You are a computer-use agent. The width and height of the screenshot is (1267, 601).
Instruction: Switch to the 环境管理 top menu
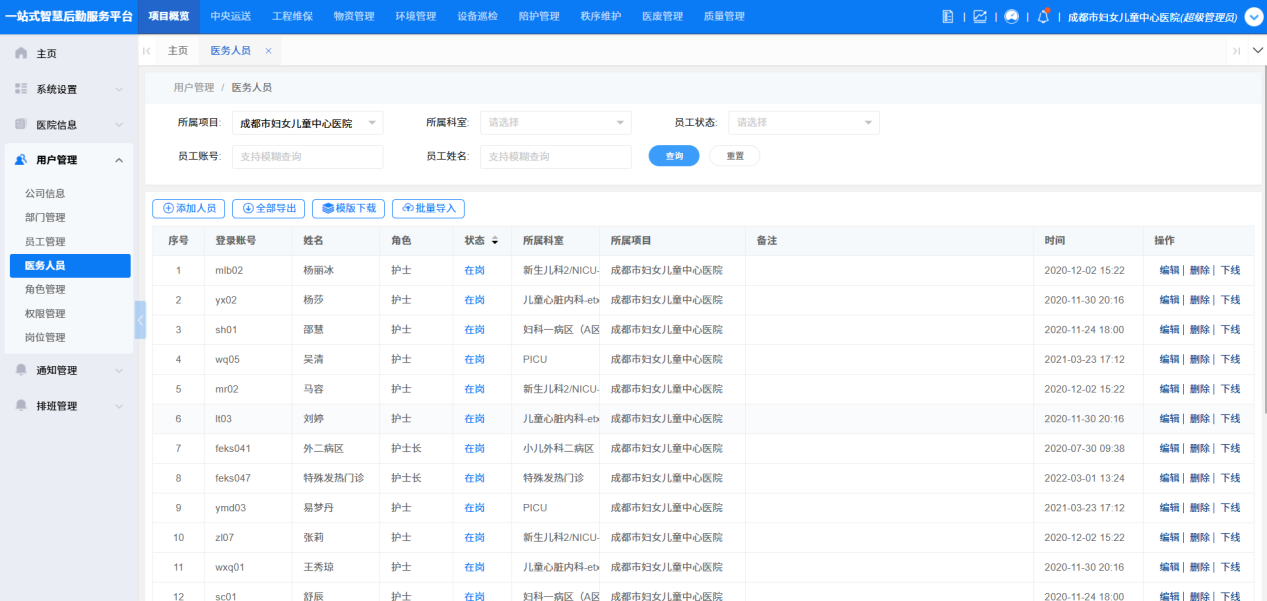pyautogui.click(x=415, y=17)
